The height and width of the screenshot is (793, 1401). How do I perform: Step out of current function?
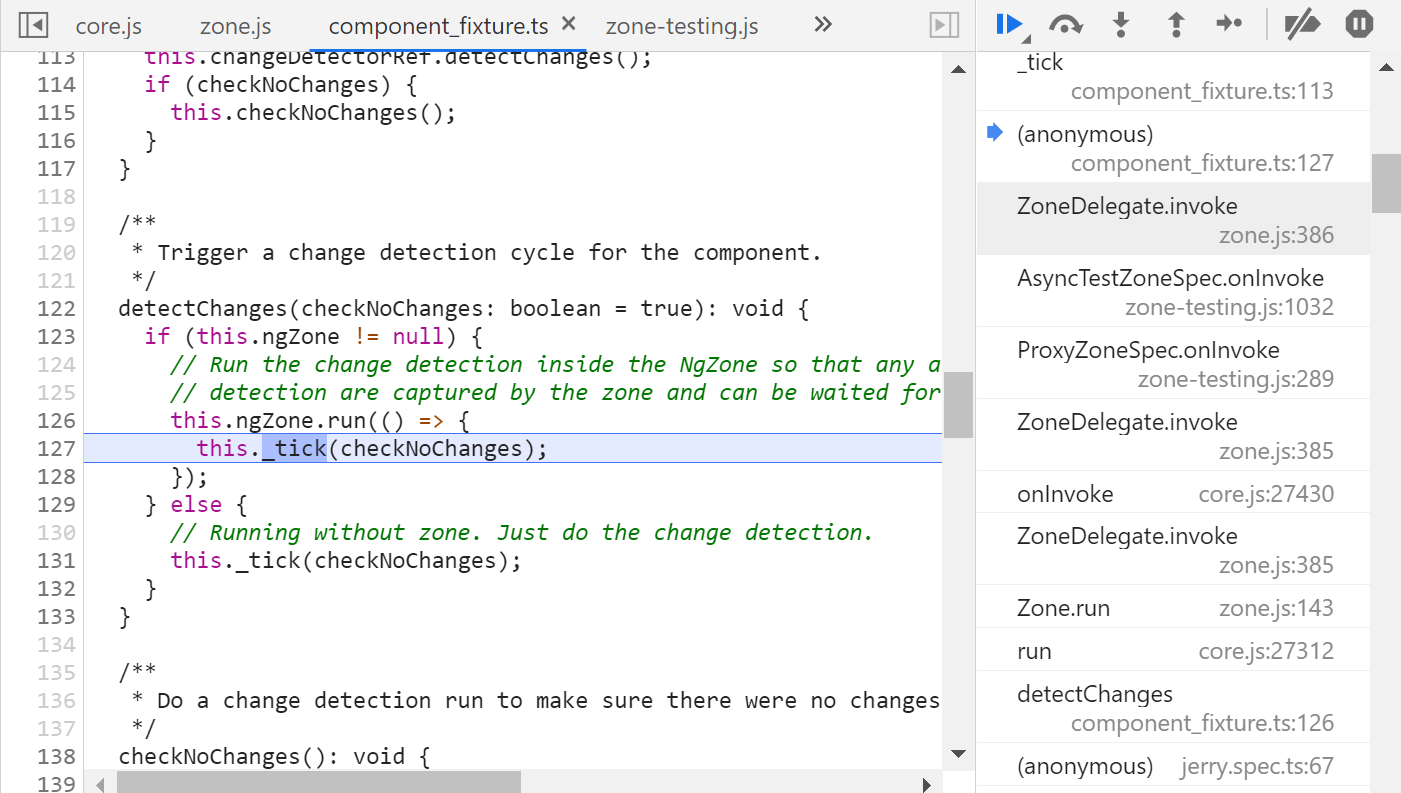1176,25
